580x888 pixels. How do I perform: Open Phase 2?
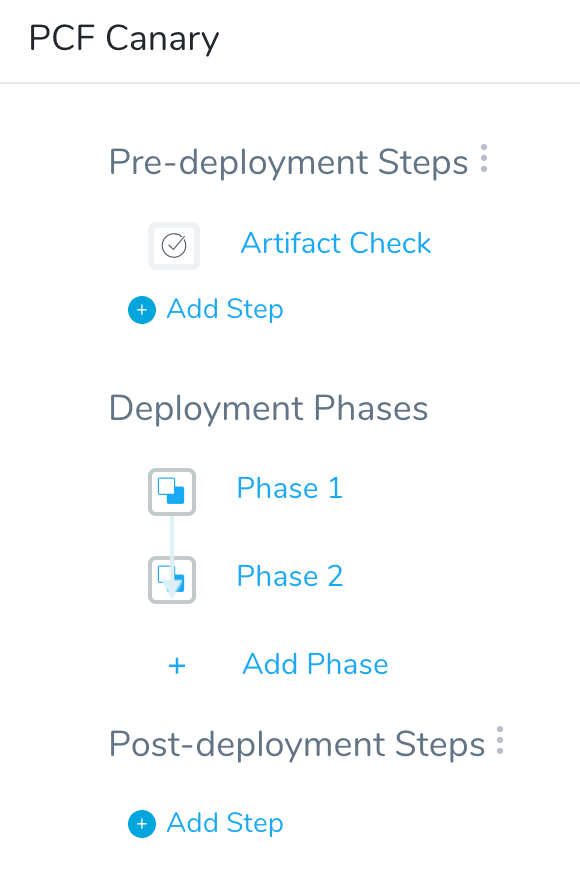pos(290,576)
